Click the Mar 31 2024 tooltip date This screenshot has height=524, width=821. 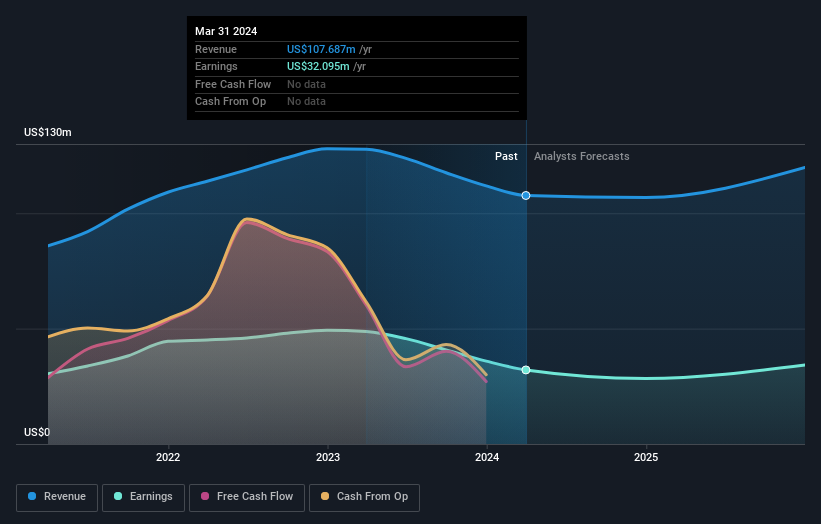226,31
